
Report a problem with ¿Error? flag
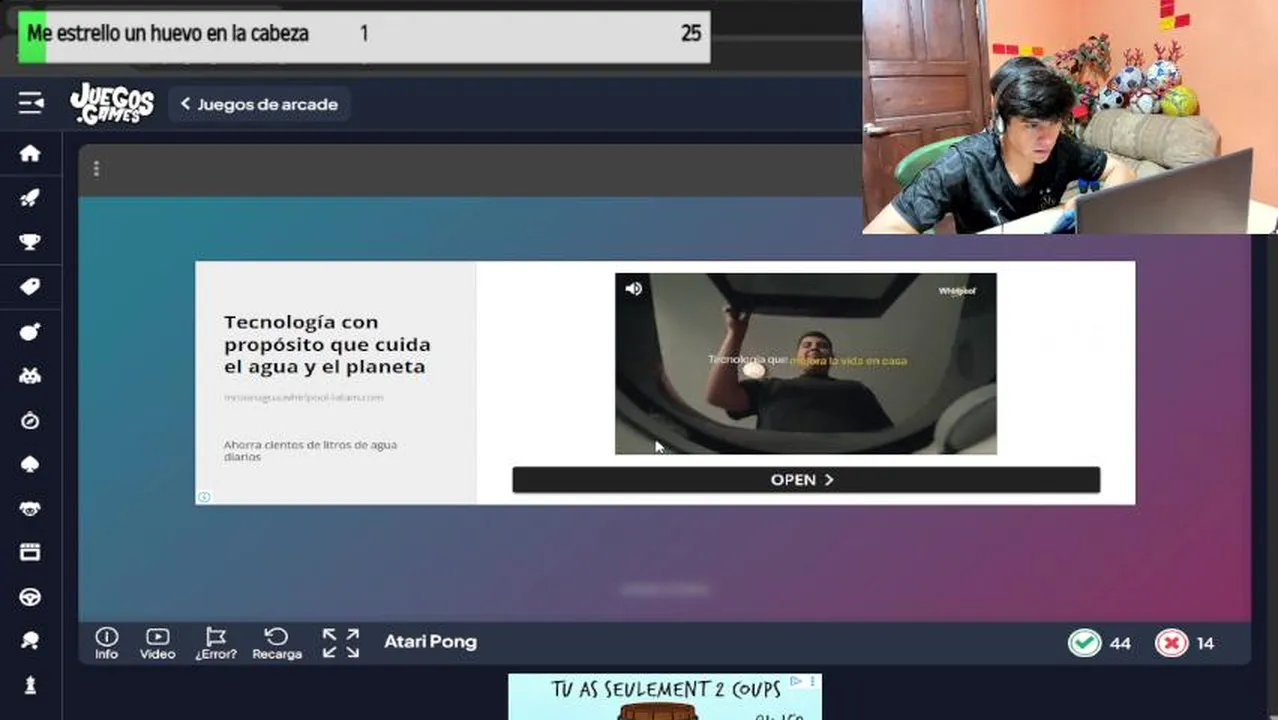tap(216, 643)
